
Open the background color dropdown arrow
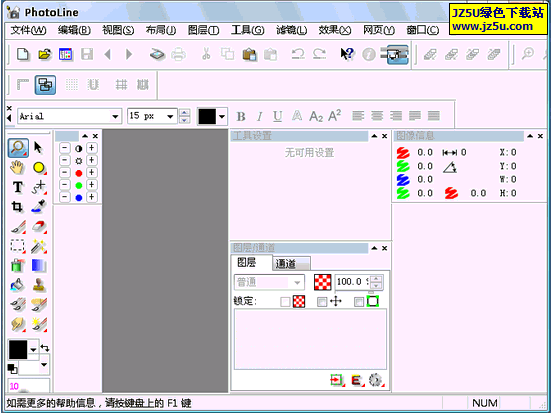point(44,365)
